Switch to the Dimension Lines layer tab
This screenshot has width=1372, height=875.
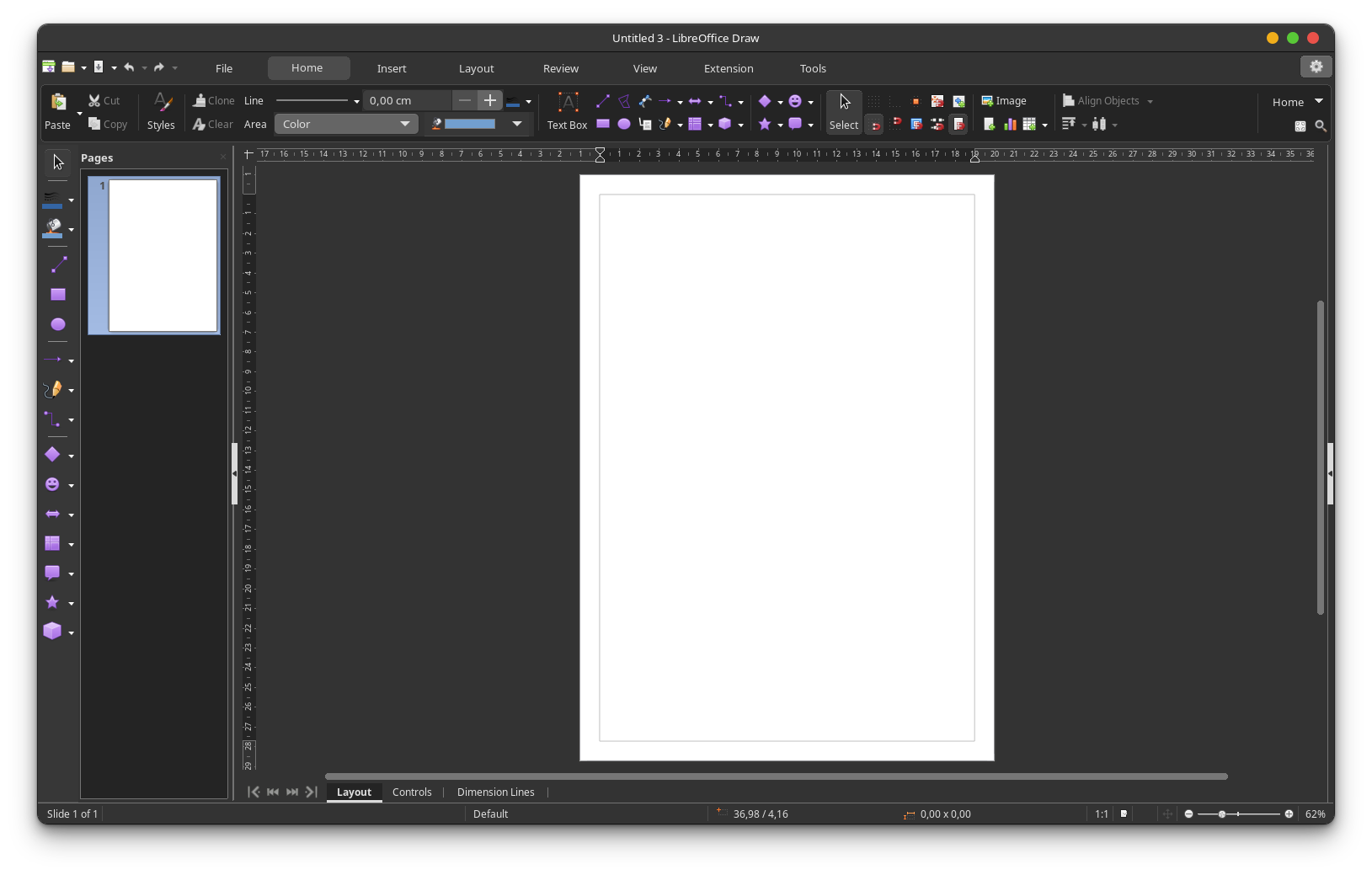[495, 792]
